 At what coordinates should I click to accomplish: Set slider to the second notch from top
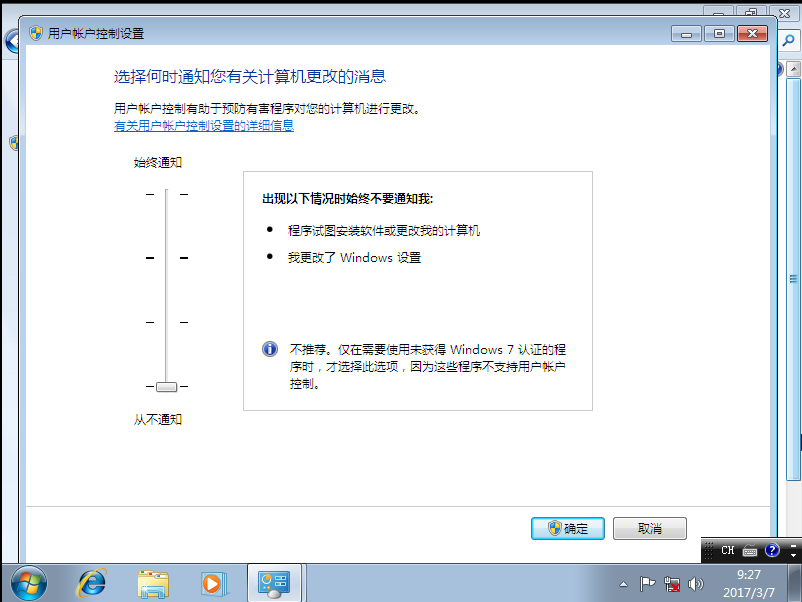coord(166,258)
